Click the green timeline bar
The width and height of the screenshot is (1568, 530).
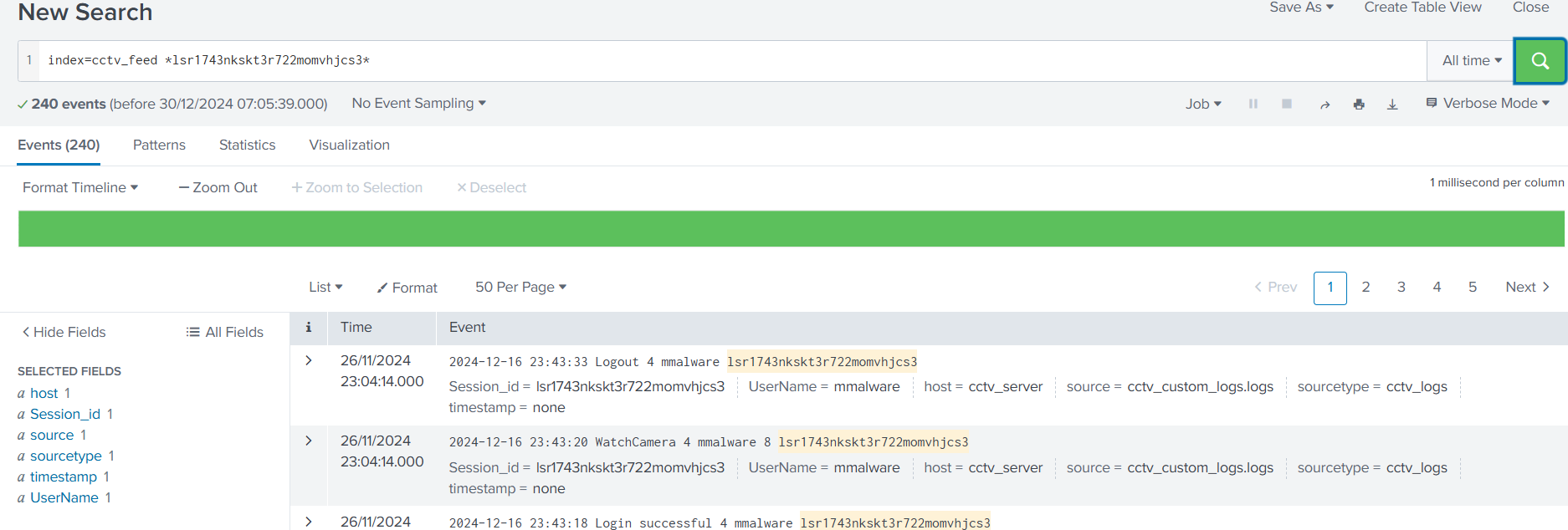click(x=791, y=228)
